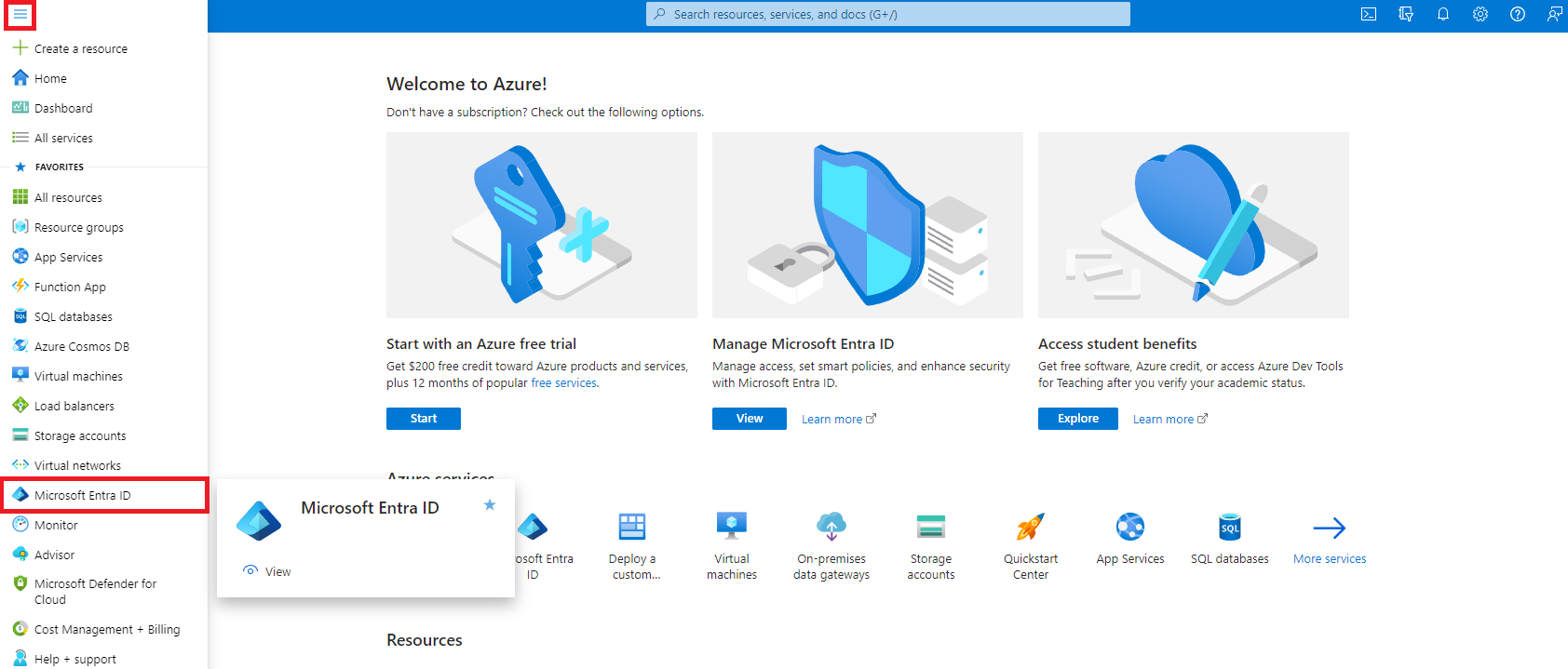Toggle favorite star on Entra ID flyout

pos(490,505)
